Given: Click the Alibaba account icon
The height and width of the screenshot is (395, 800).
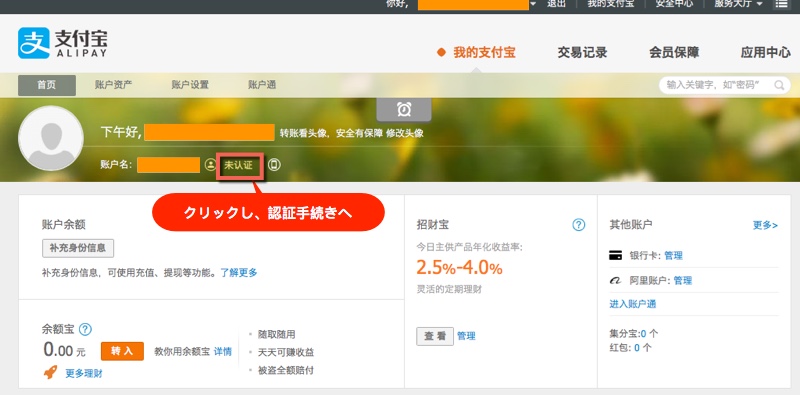Looking at the screenshot, I should tap(616, 281).
